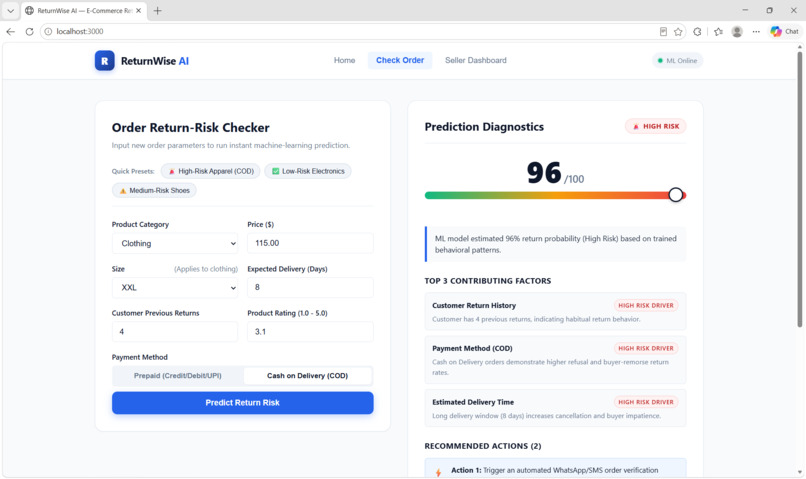Image resolution: width=806 pixels, height=479 pixels.
Task: Open tab search chevron in title bar
Action: click(10, 10)
